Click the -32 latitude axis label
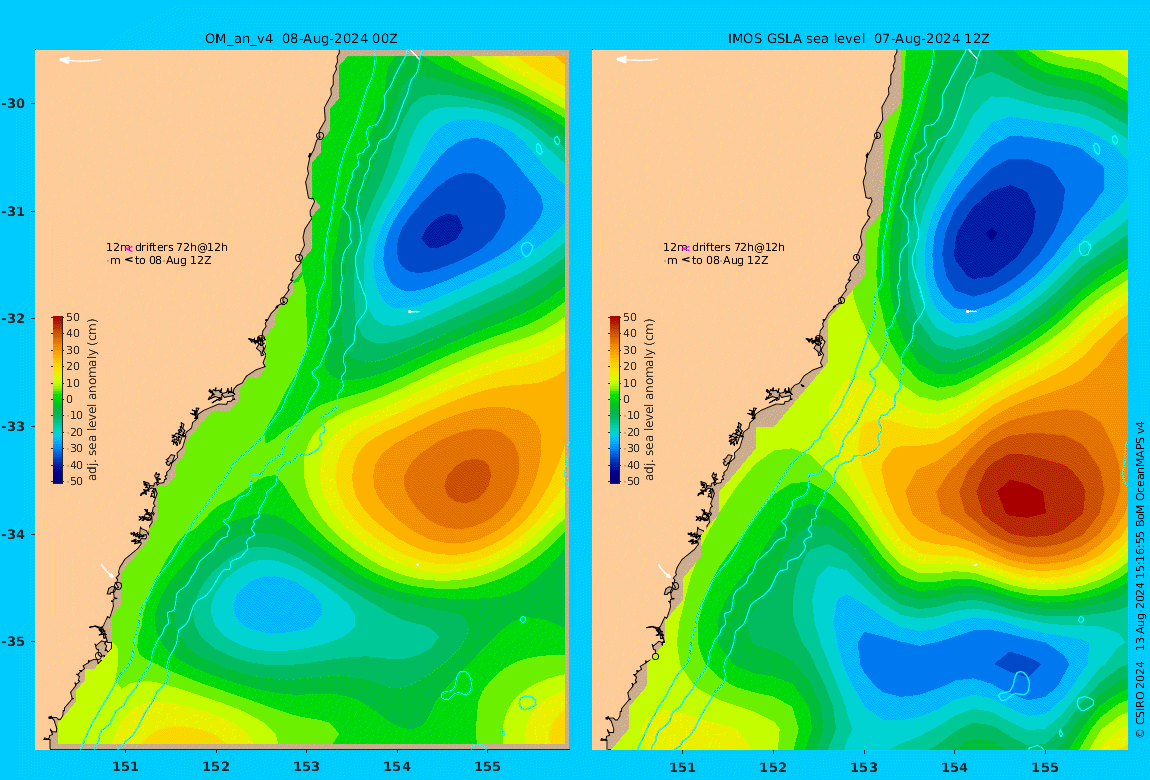The image size is (1150, 780). click(x=13, y=318)
